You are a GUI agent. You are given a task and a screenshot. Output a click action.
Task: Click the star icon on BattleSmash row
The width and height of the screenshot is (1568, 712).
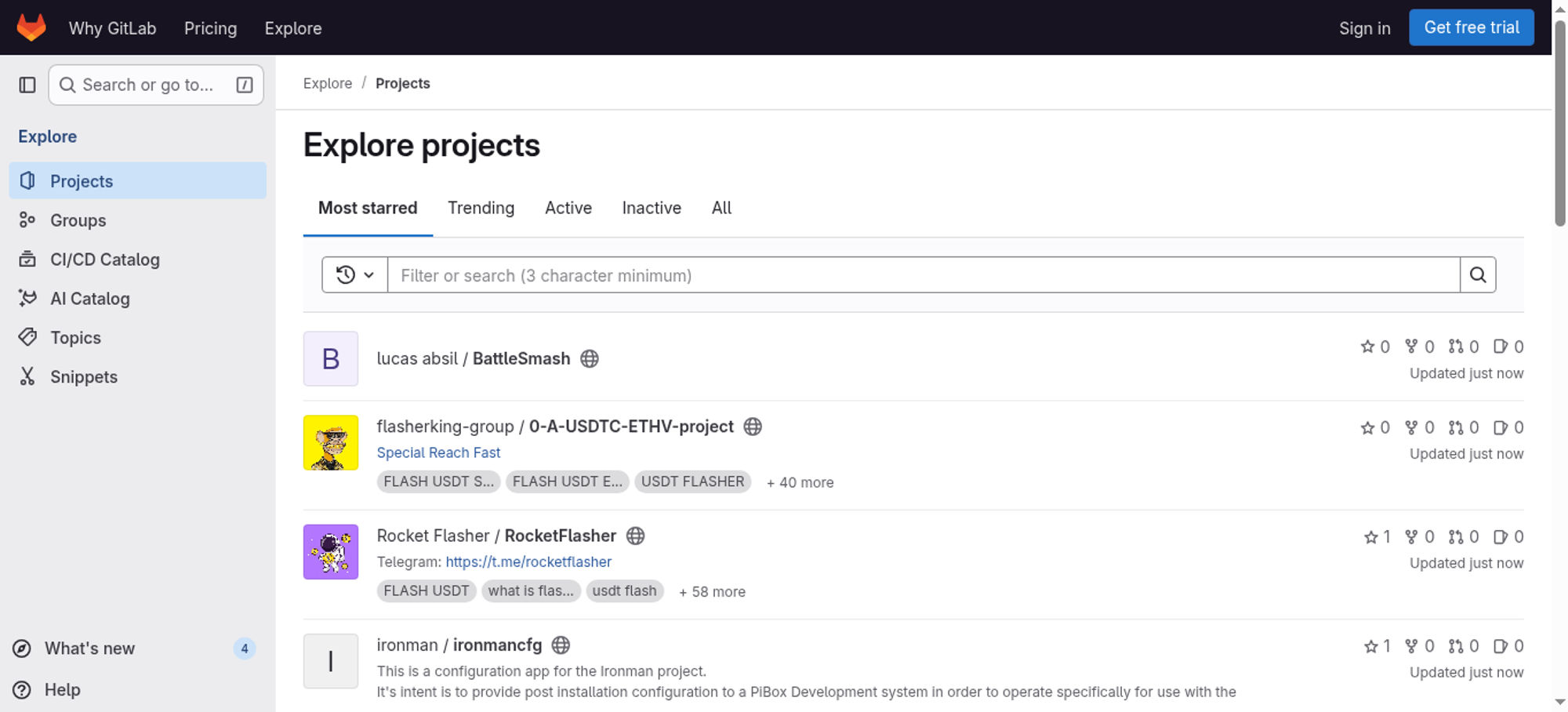(x=1367, y=347)
